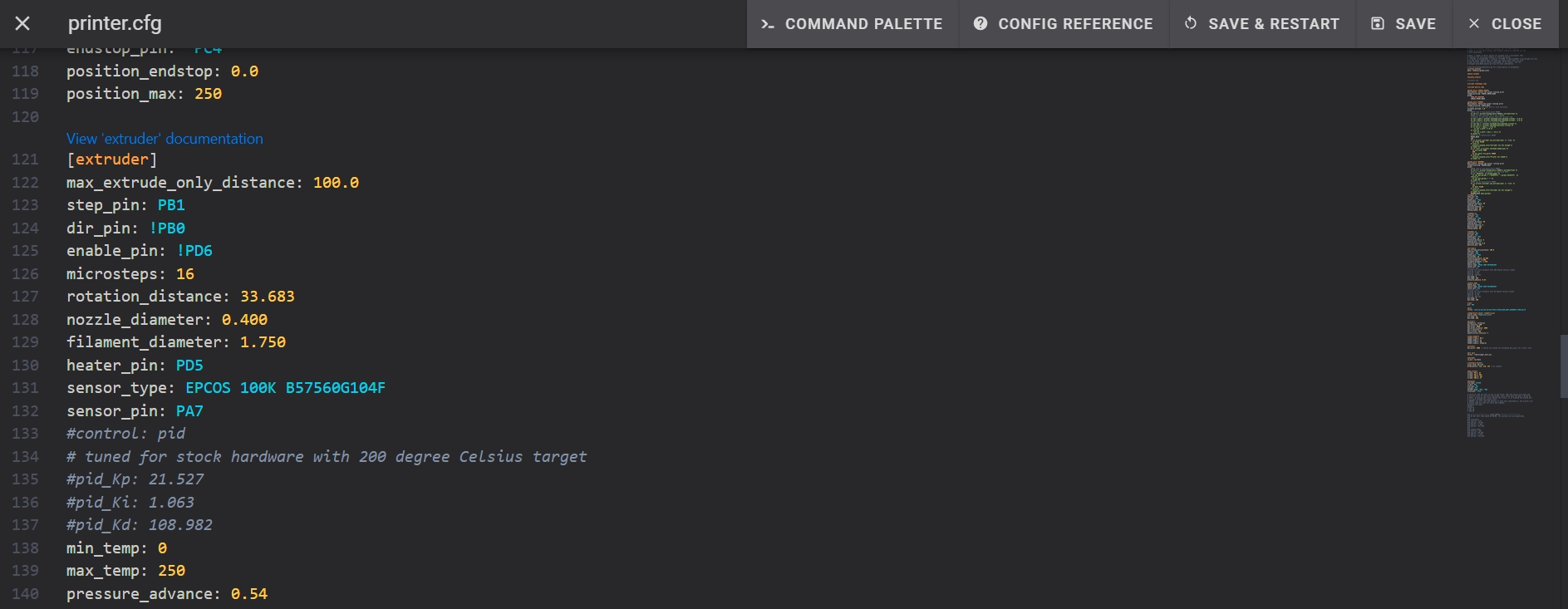1568x609 pixels.
Task: Click the pressure_advance value 0.54
Action: point(248,594)
